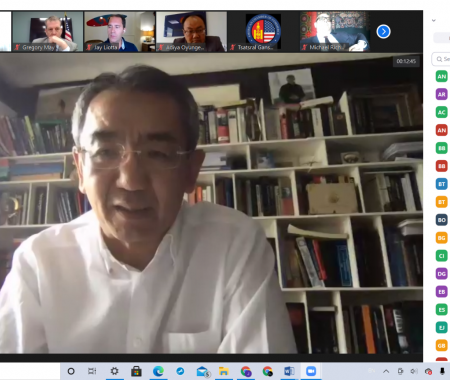This screenshot has height=380, width=450.
Task: Select the green CI participant avatar
Action: (x=441, y=256)
